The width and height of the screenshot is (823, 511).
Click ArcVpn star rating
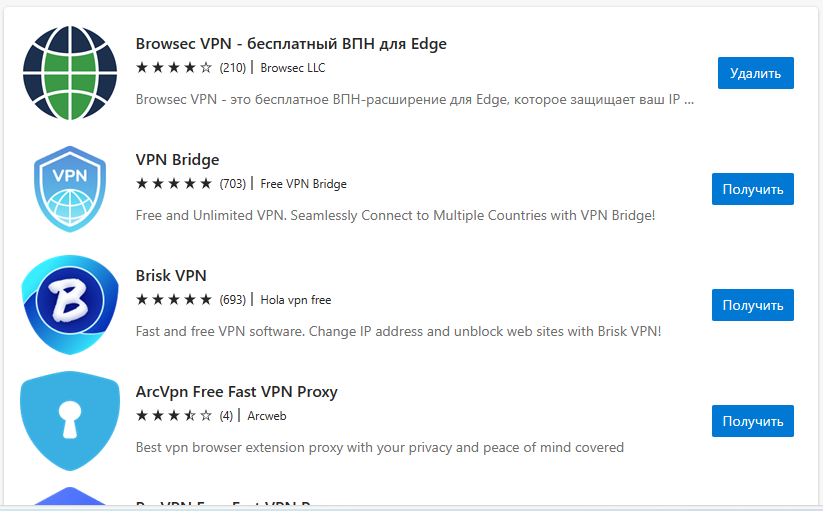coord(174,416)
